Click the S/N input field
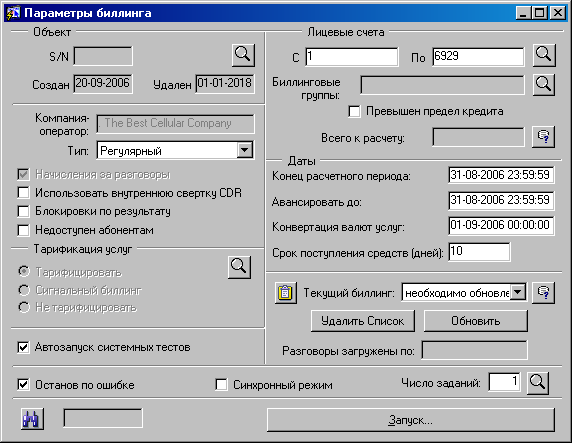This screenshot has height=443, width=572. click(x=103, y=56)
